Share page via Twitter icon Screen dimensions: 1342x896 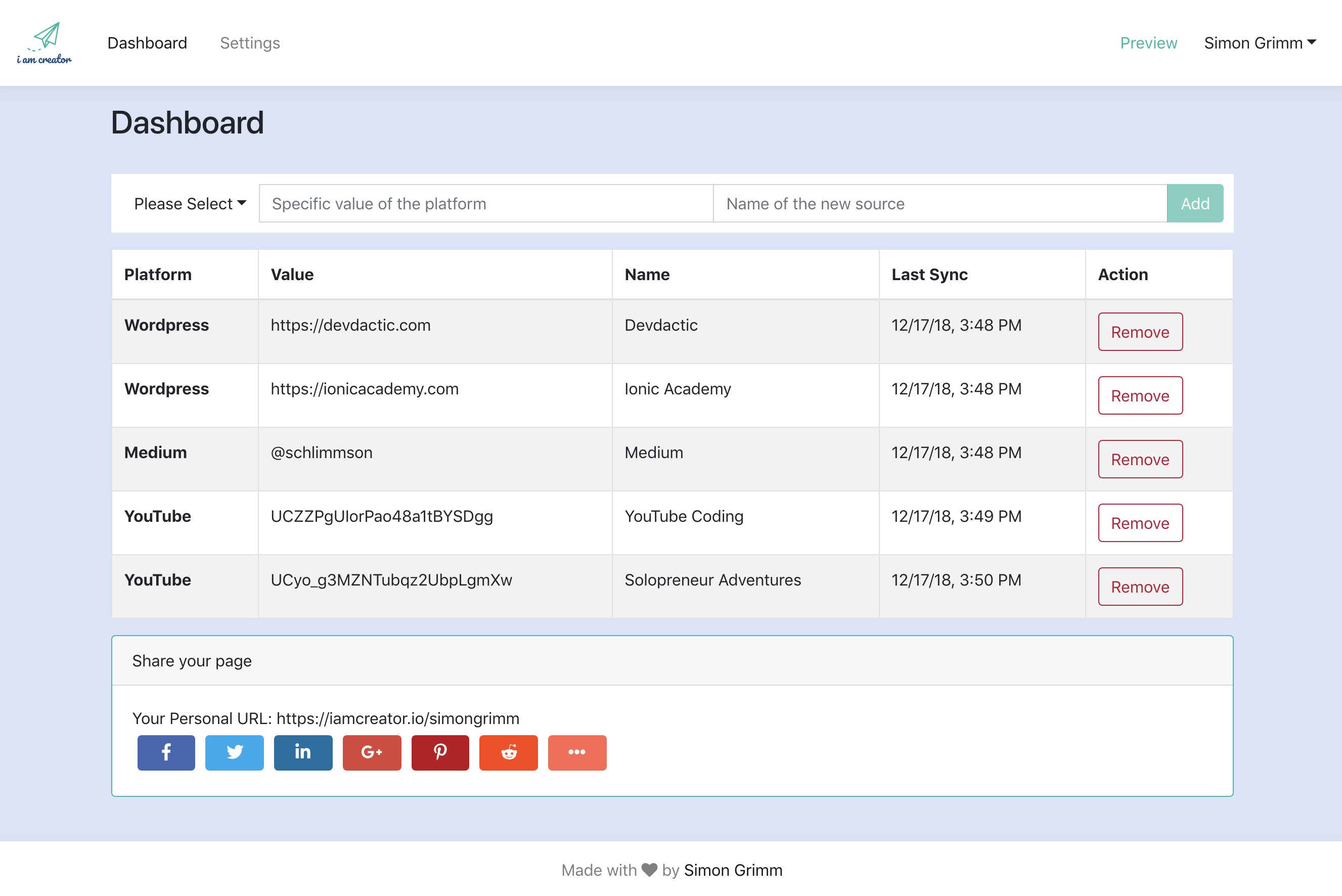234,752
